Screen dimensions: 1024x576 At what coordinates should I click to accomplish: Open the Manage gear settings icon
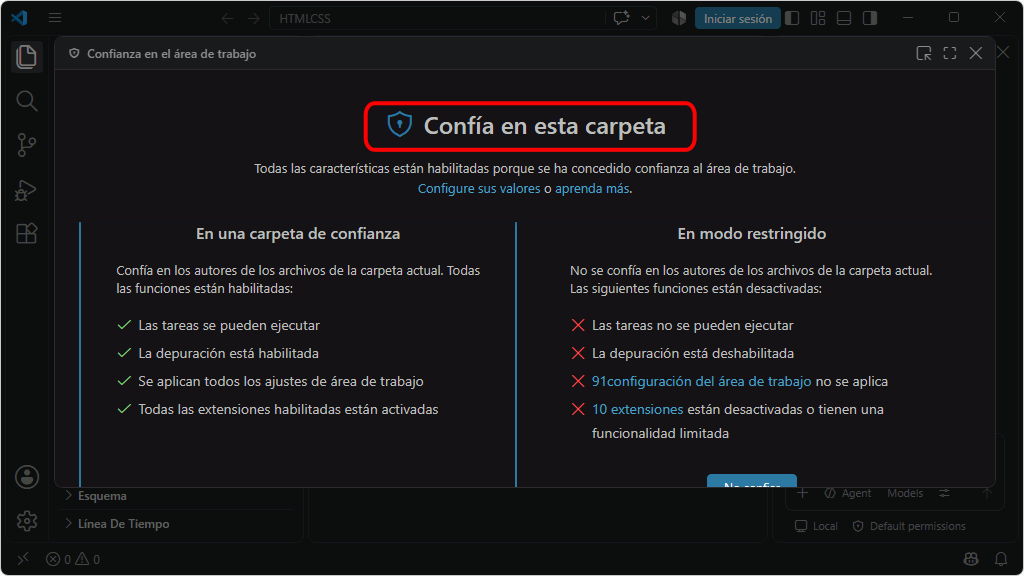(27, 521)
